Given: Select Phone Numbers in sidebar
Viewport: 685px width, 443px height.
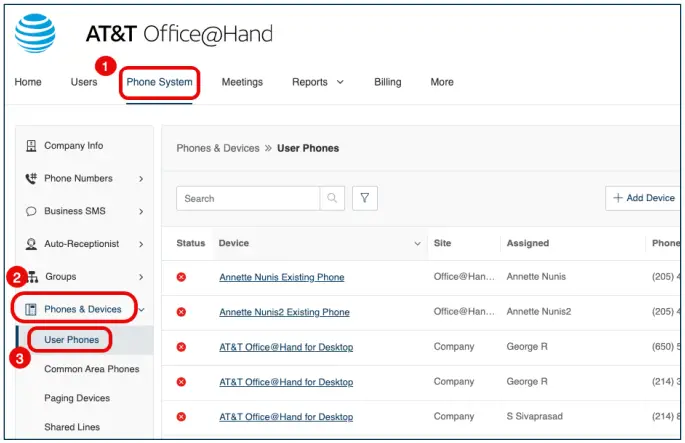Looking at the screenshot, I should [78, 178].
